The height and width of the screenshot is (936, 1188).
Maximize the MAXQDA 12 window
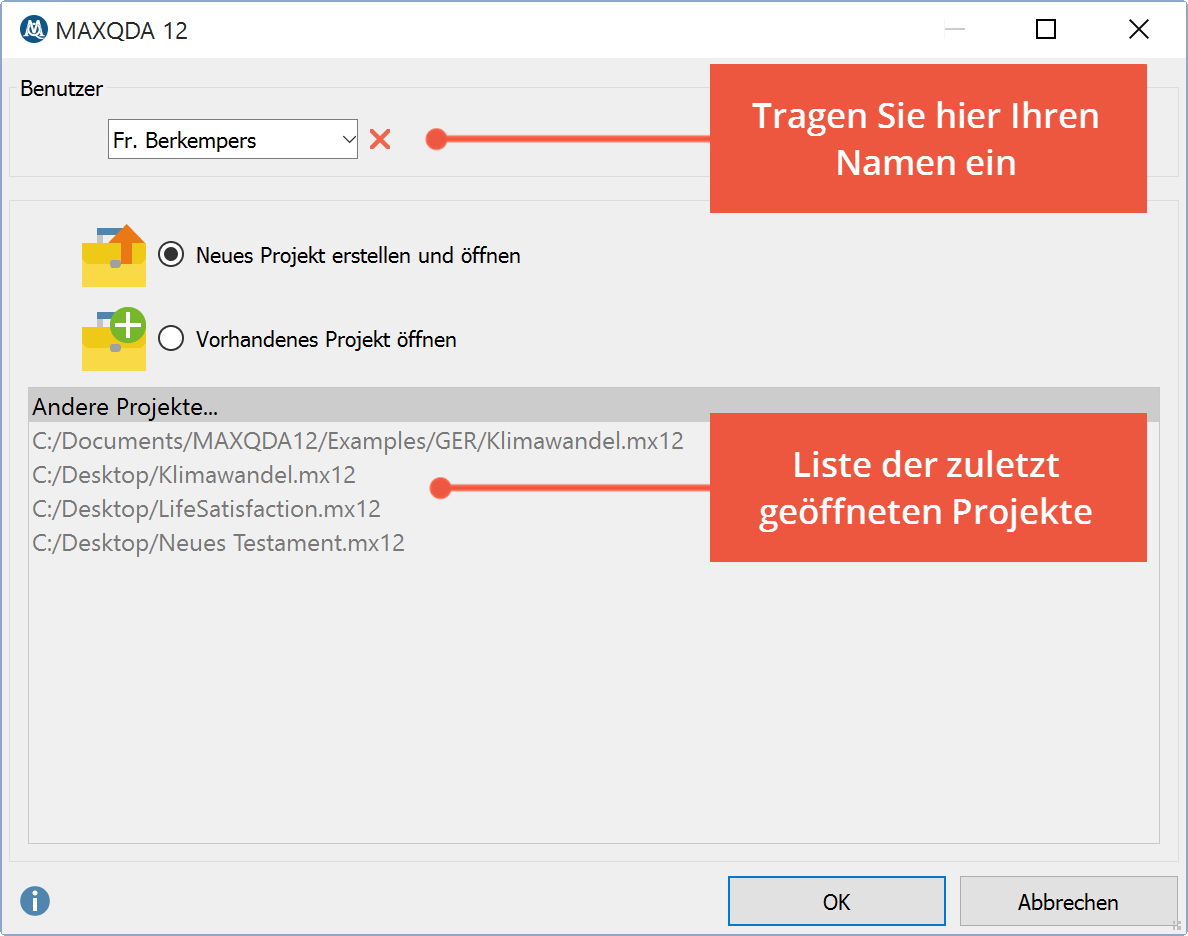(x=1046, y=30)
